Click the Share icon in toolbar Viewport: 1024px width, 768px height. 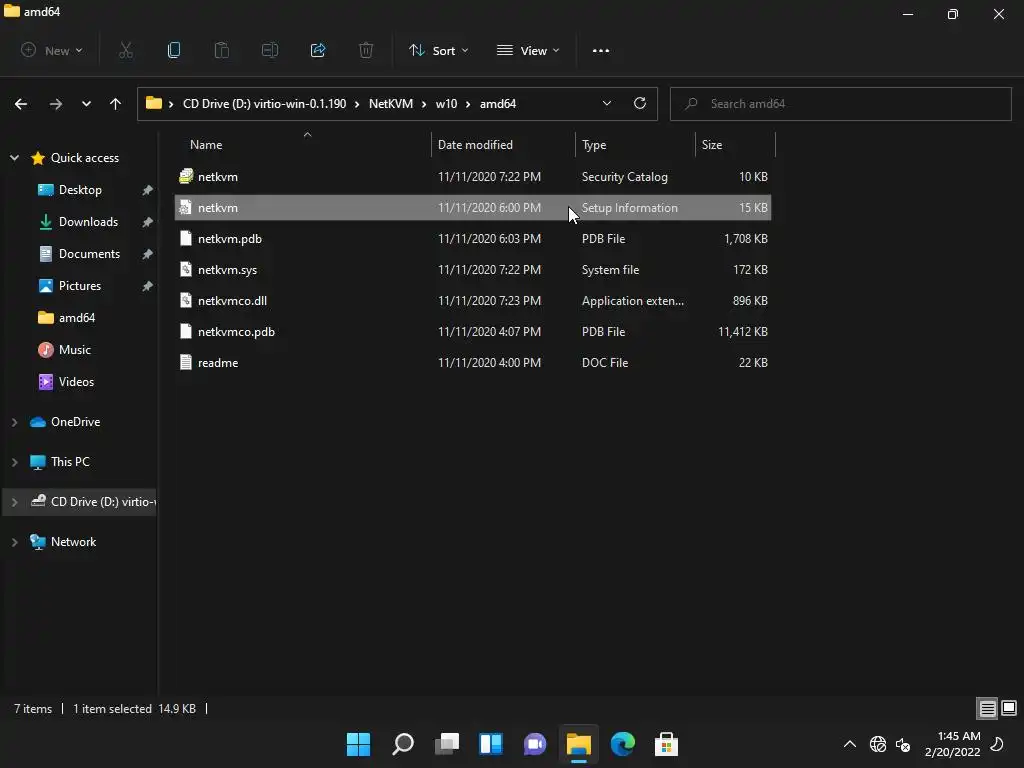click(x=318, y=50)
